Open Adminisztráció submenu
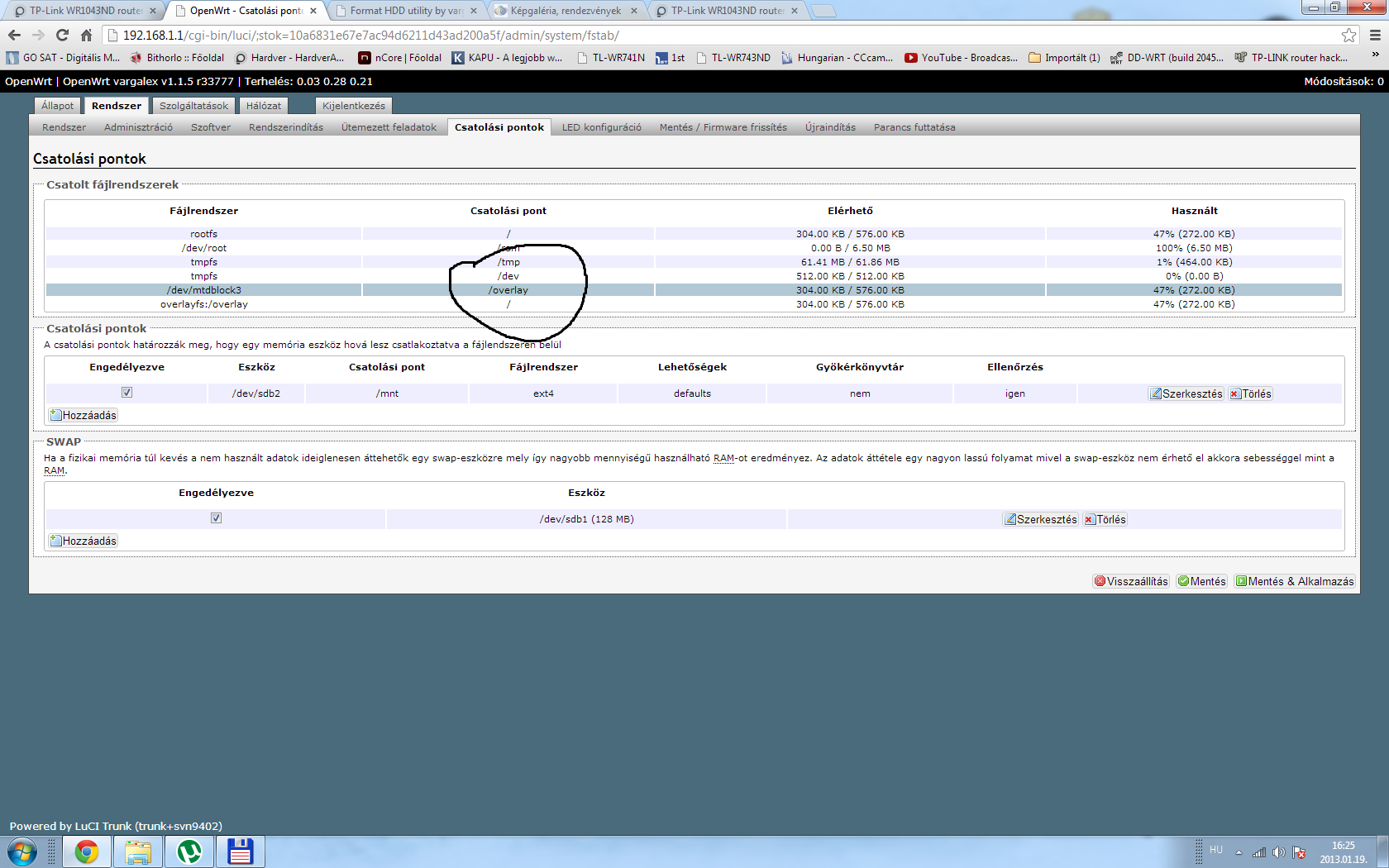The image size is (1389, 868). 138,127
